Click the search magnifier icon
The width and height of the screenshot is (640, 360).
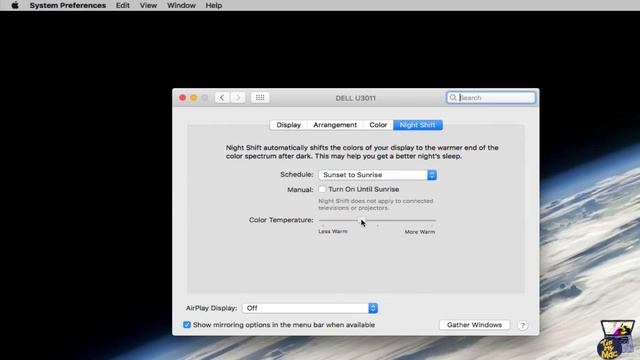point(453,98)
